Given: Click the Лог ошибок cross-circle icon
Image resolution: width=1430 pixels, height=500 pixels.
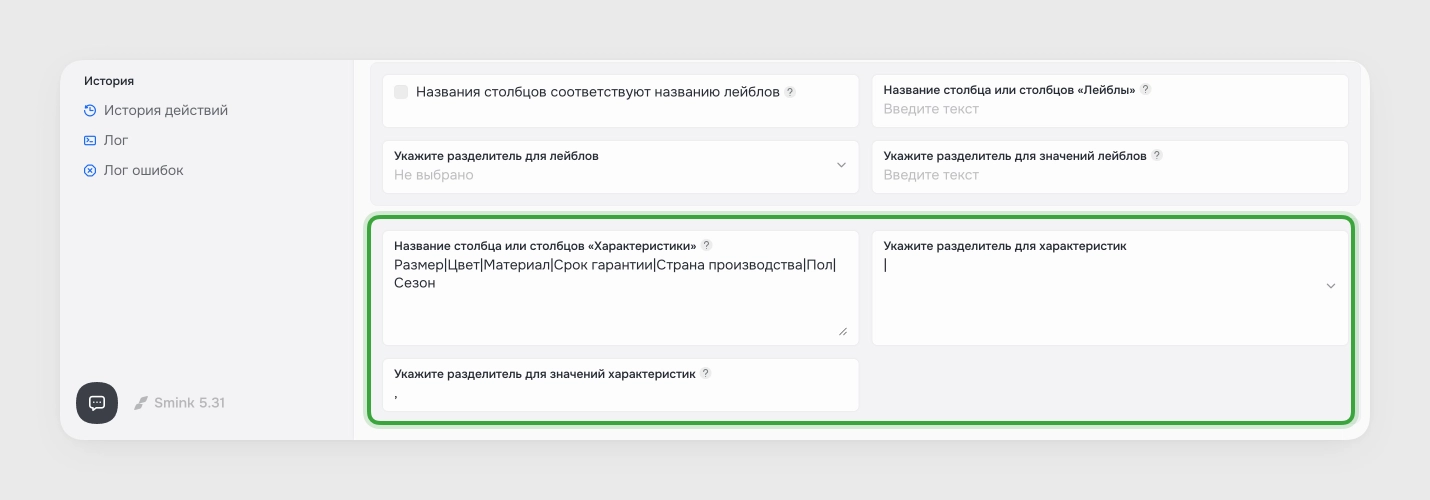Looking at the screenshot, I should click(90, 170).
